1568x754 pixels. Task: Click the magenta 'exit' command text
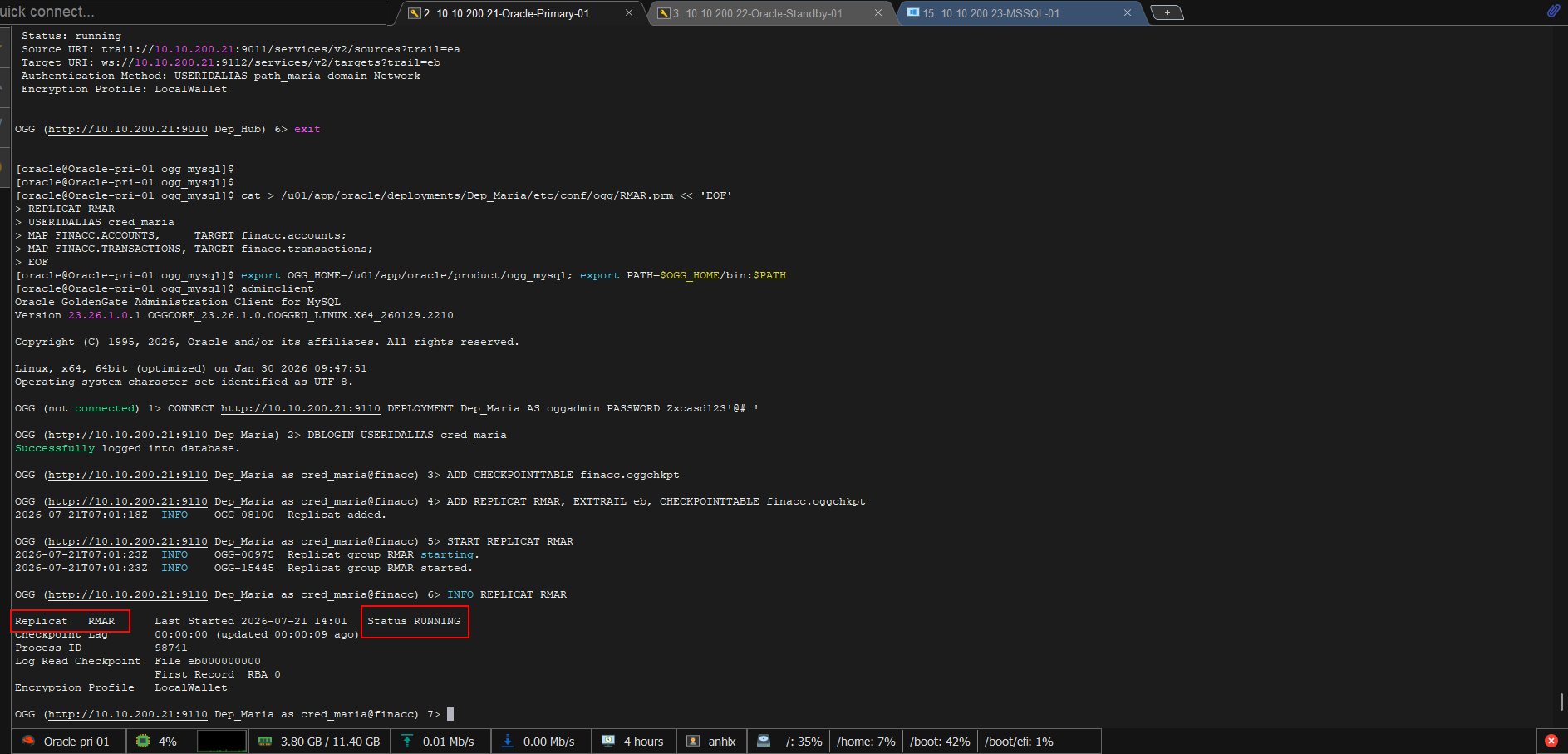[x=307, y=129]
